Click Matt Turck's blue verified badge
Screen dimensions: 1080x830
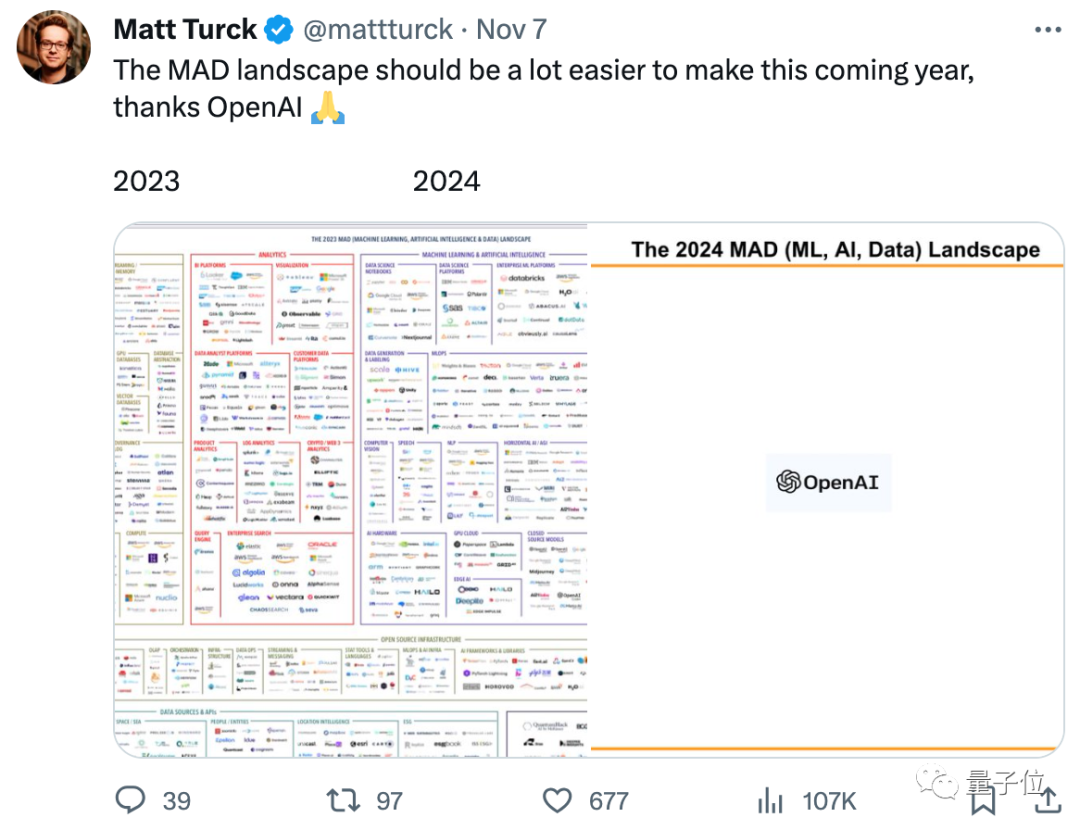(x=278, y=29)
